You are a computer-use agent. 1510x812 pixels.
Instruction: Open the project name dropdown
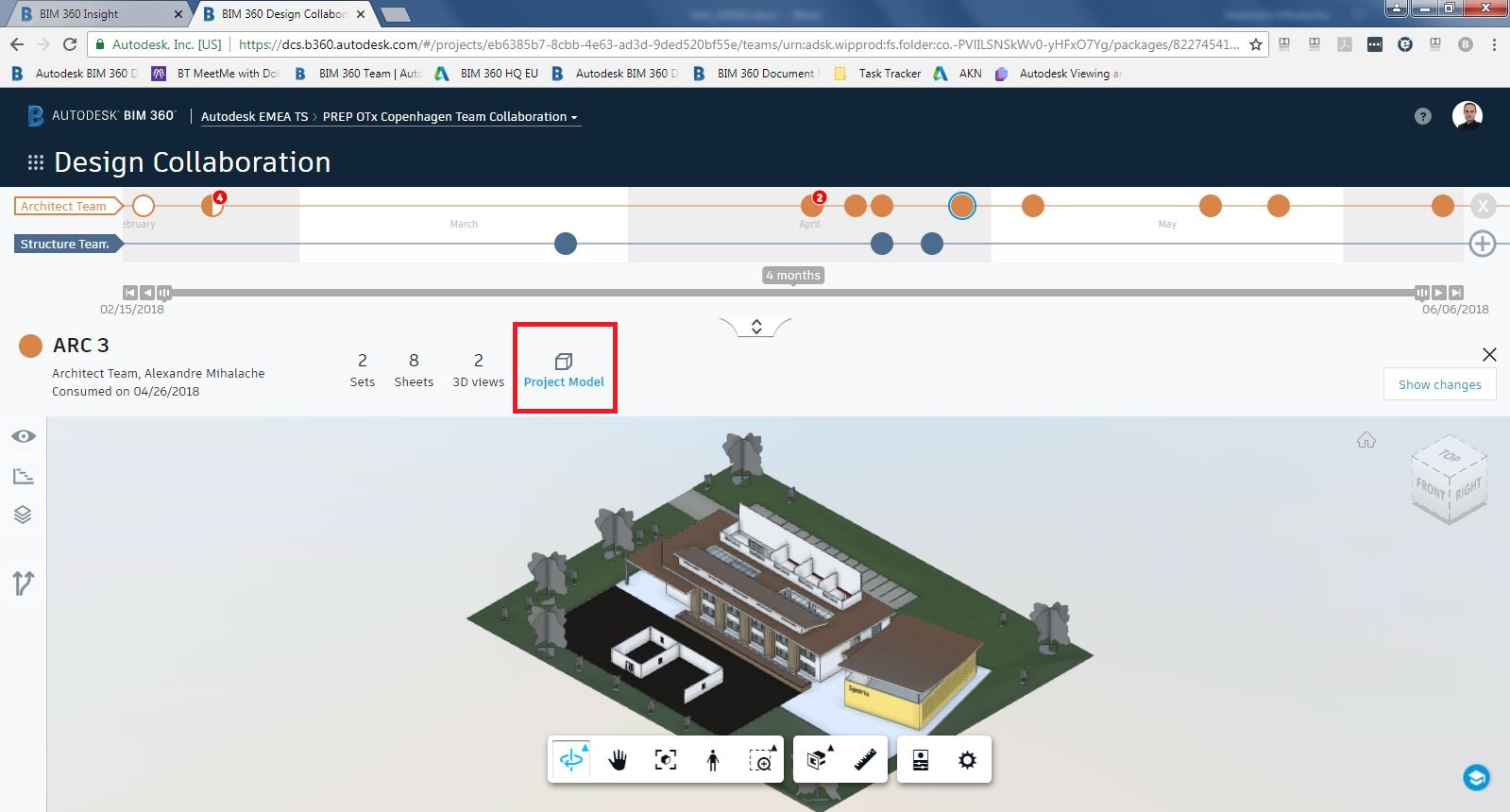click(x=450, y=116)
